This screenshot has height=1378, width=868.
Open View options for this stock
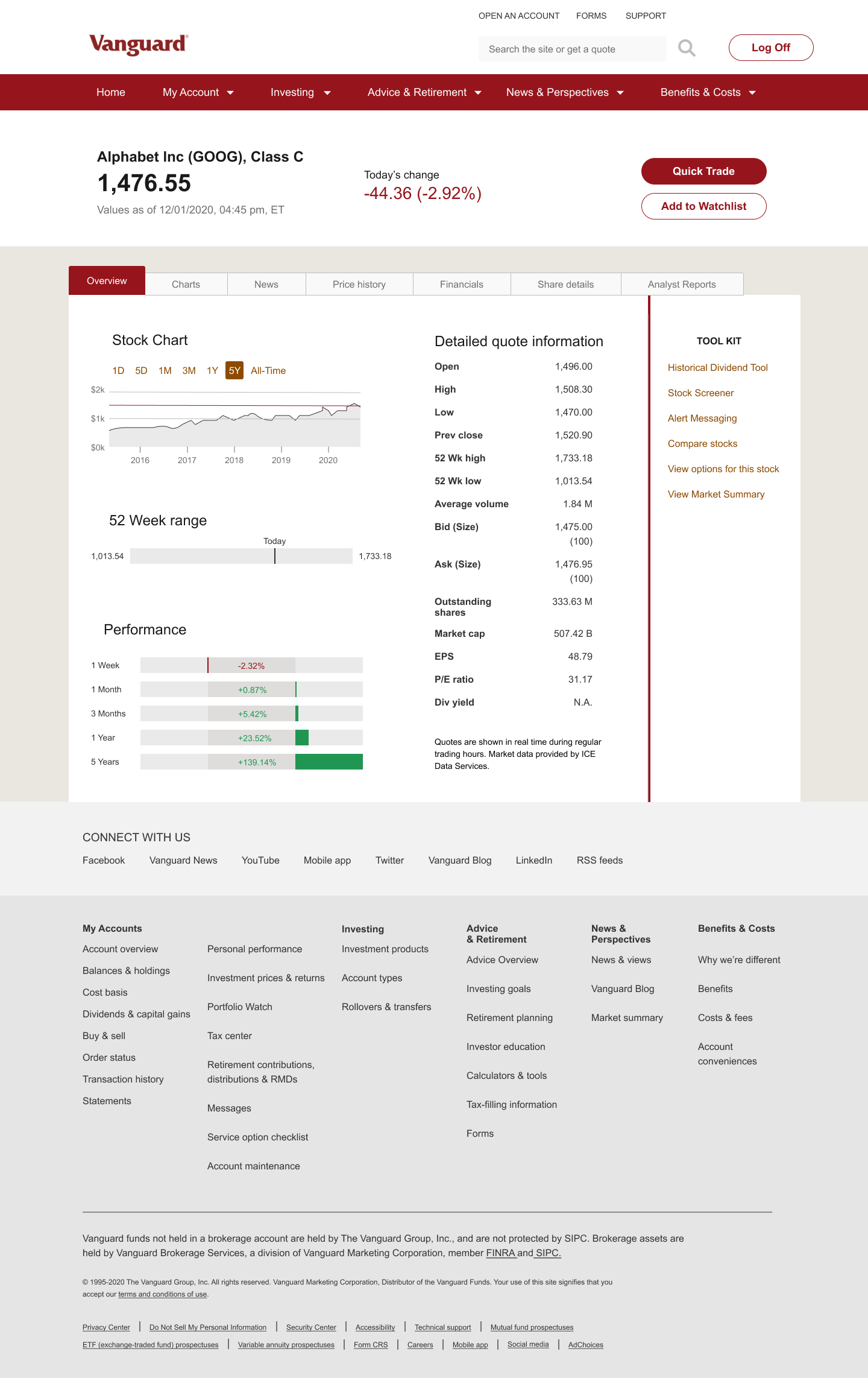tap(723, 469)
